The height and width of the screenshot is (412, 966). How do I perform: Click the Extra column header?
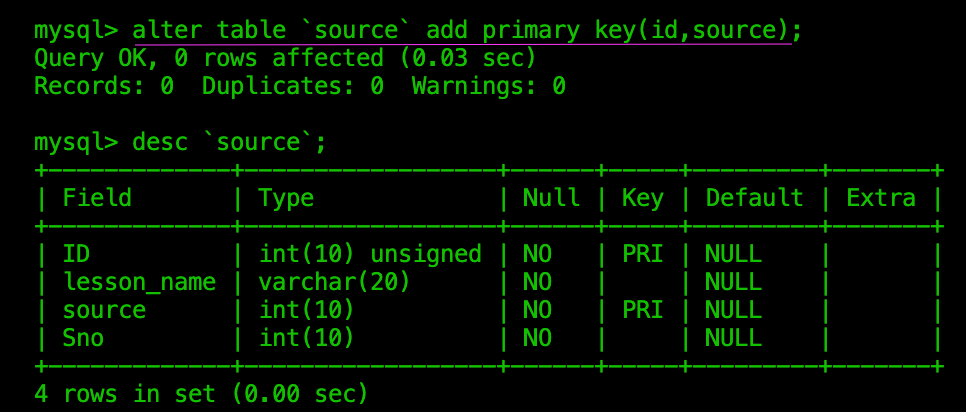(x=881, y=198)
